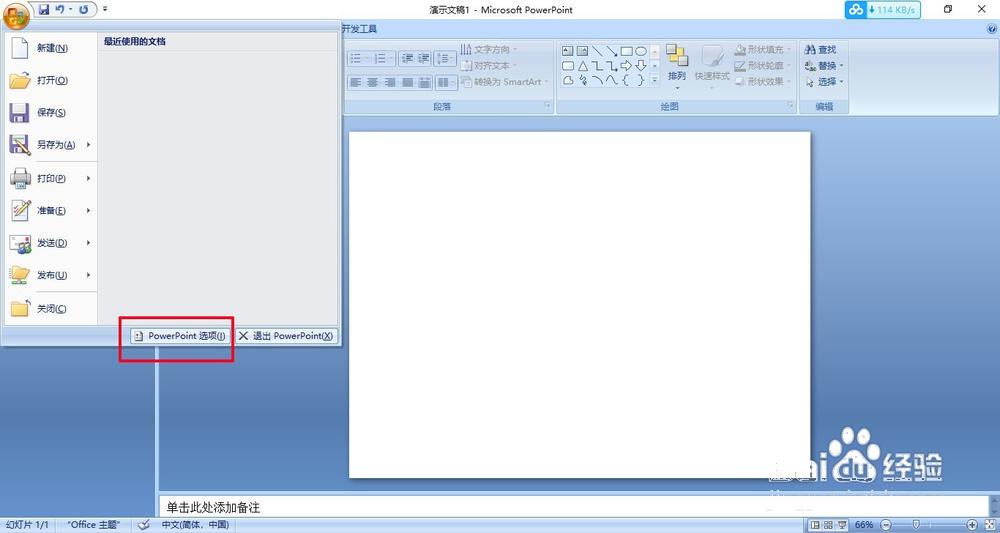Save using the quick access toolbar icon
Image resolution: width=1000 pixels, height=533 pixels.
pyautogui.click(x=44, y=10)
